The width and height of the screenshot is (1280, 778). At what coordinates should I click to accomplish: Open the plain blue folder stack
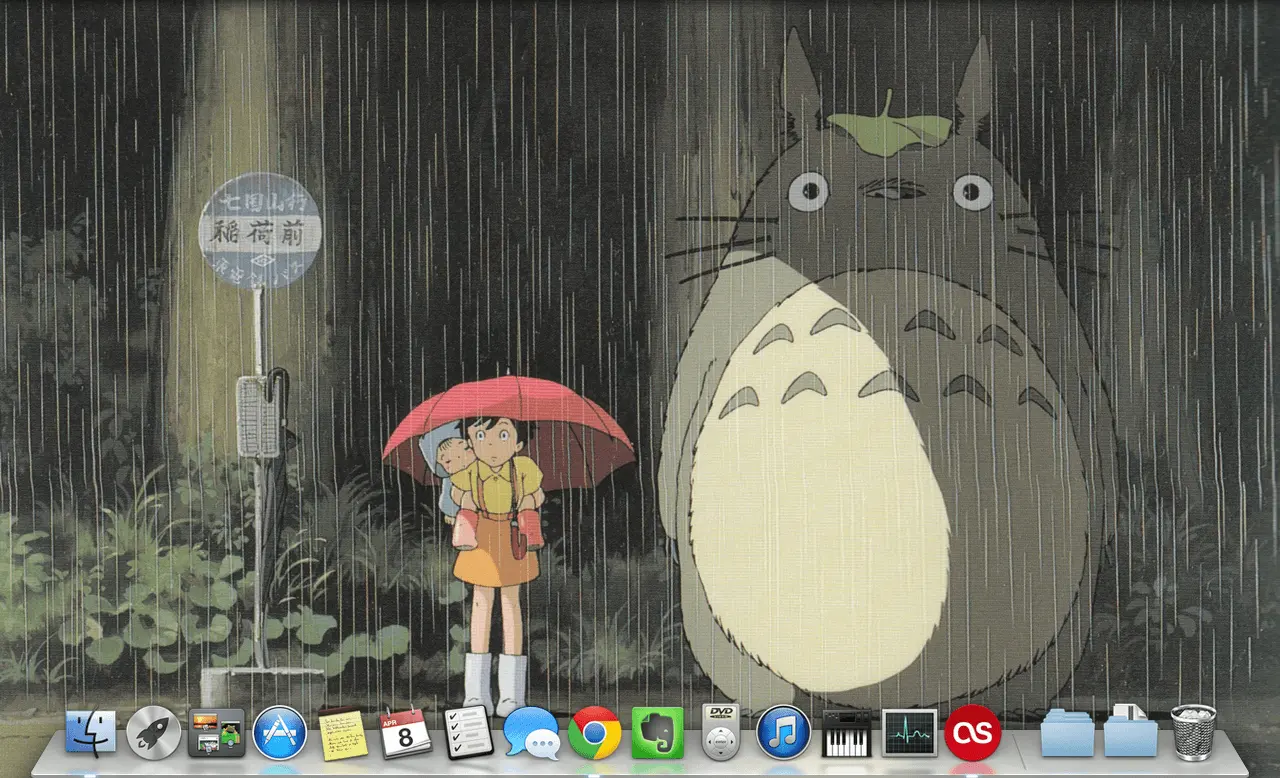click(1068, 734)
